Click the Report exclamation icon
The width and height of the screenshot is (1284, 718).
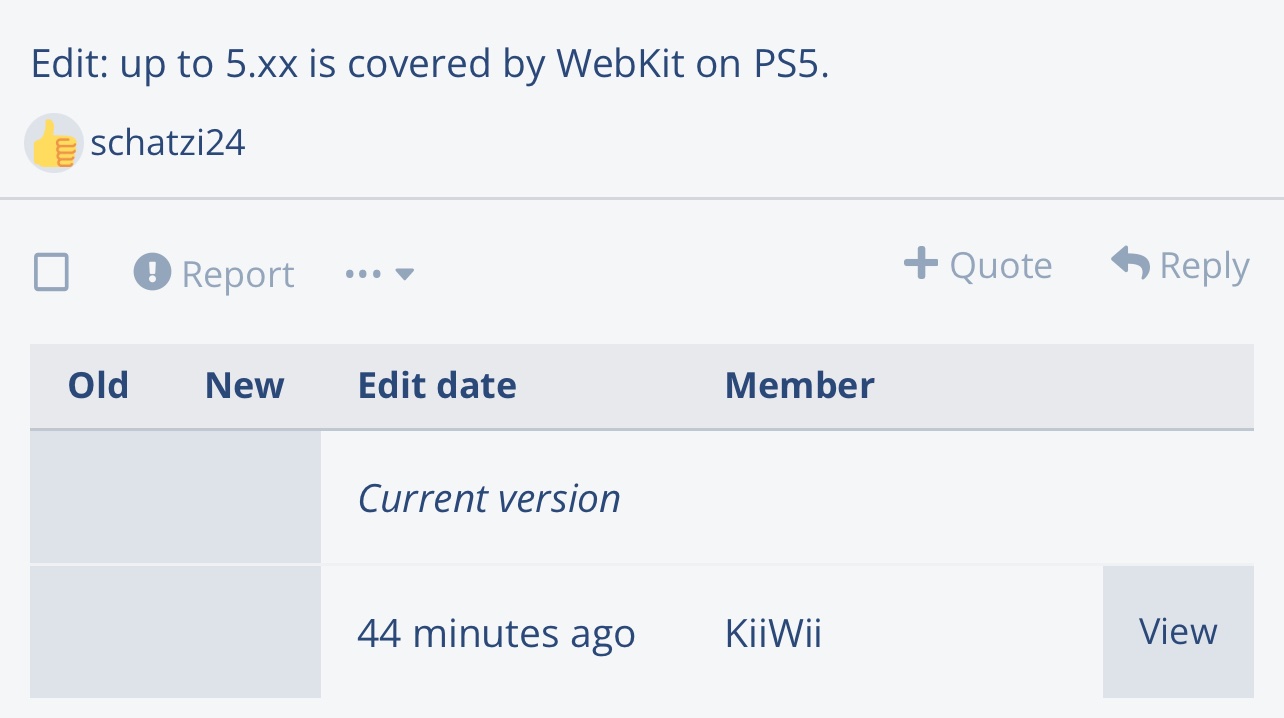coord(152,272)
